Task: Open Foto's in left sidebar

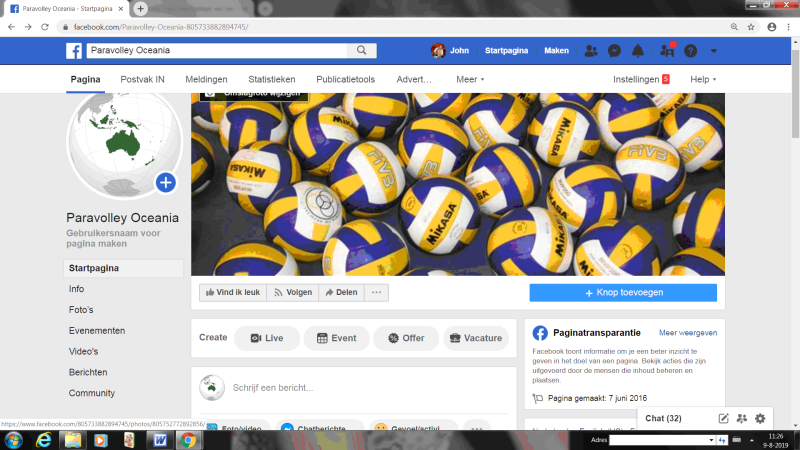Action: [81, 310]
